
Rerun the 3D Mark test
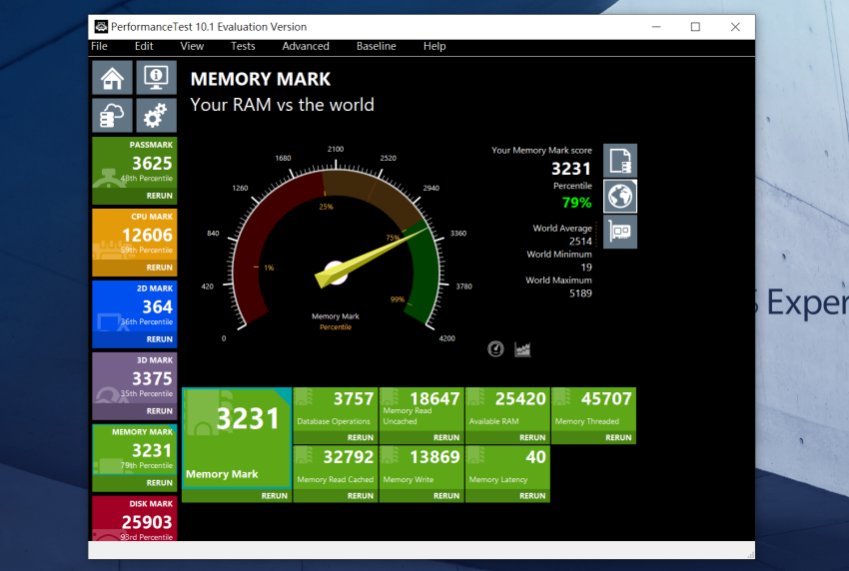159,411
